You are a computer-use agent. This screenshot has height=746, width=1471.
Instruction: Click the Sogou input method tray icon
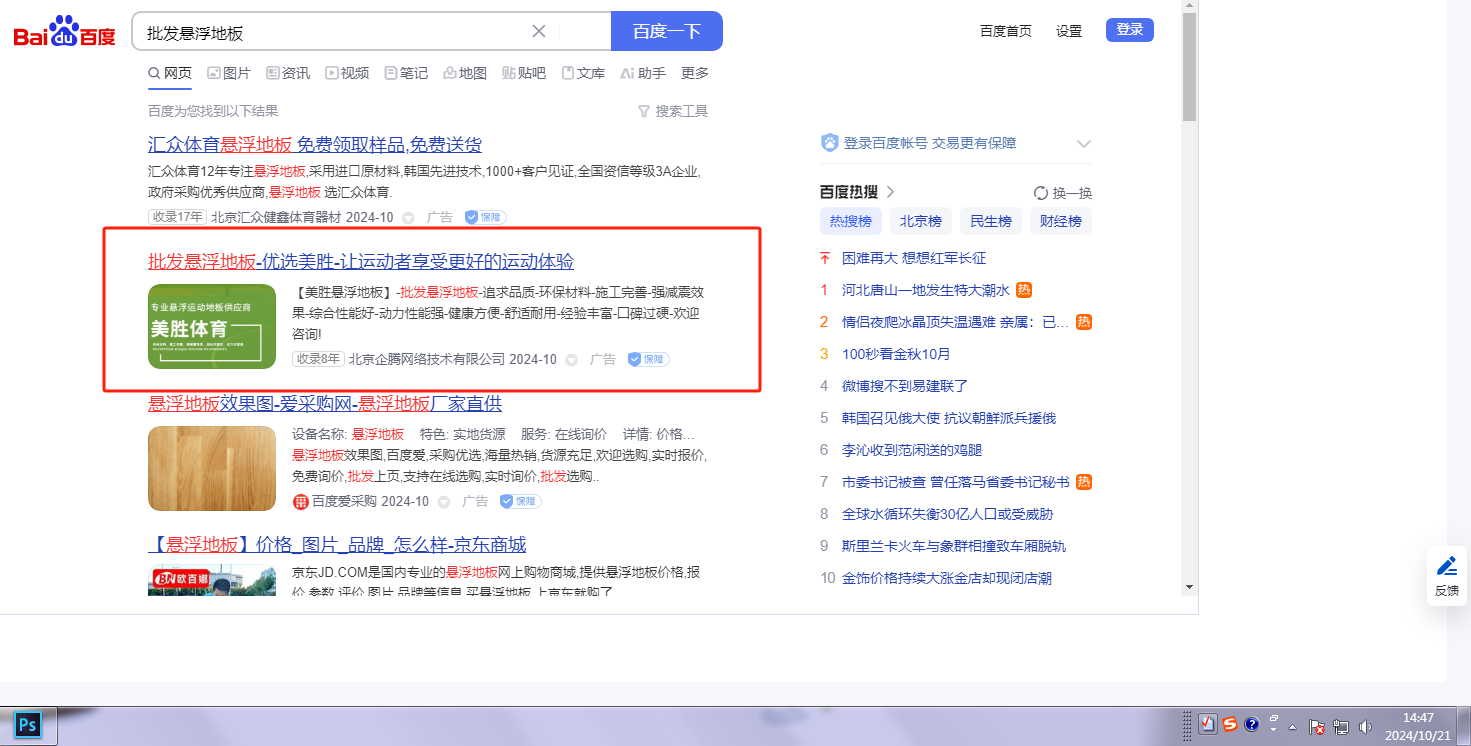(1229, 725)
